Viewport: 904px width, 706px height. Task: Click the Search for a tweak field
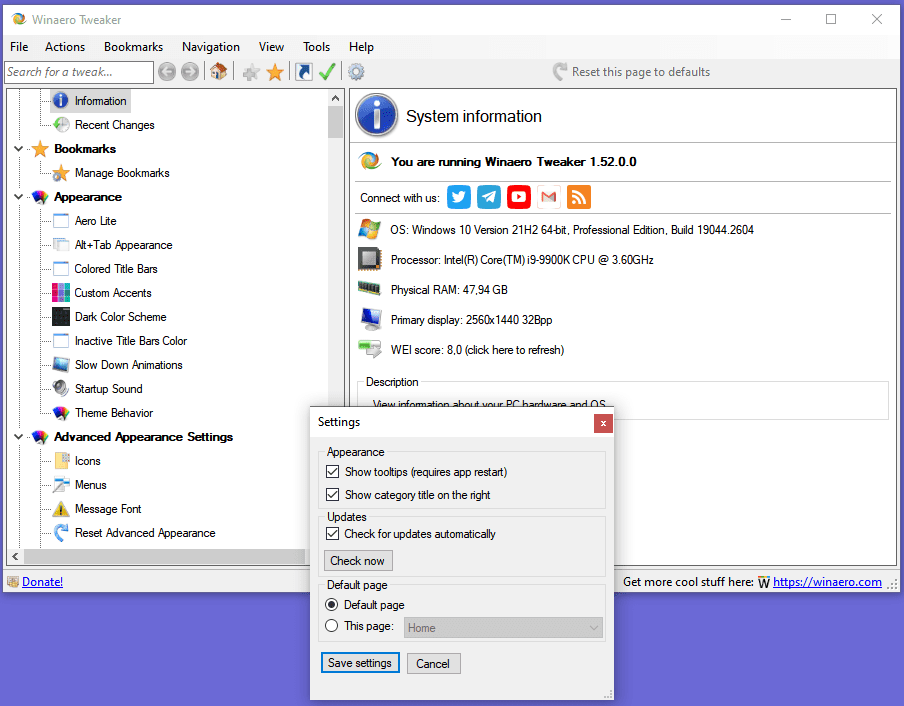[x=79, y=72]
